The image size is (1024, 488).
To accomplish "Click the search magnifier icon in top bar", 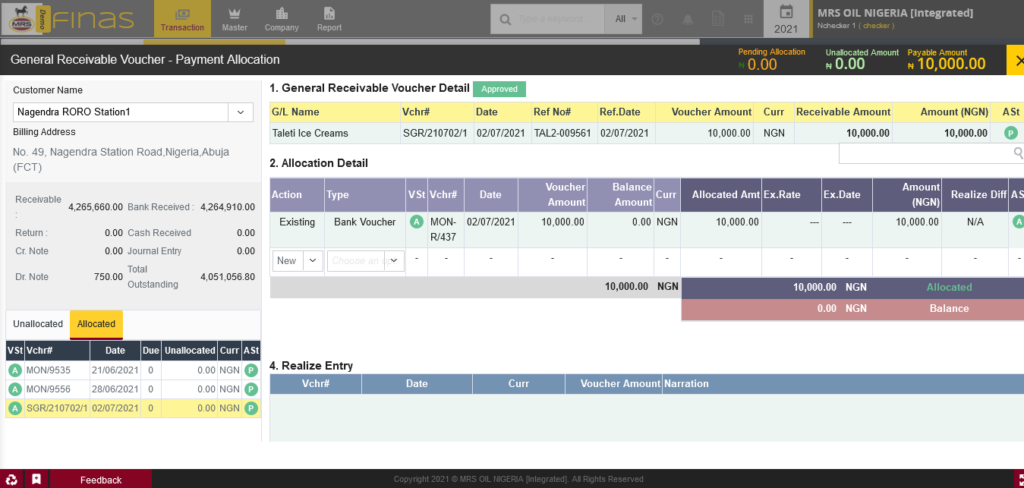I will pos(504,20).
